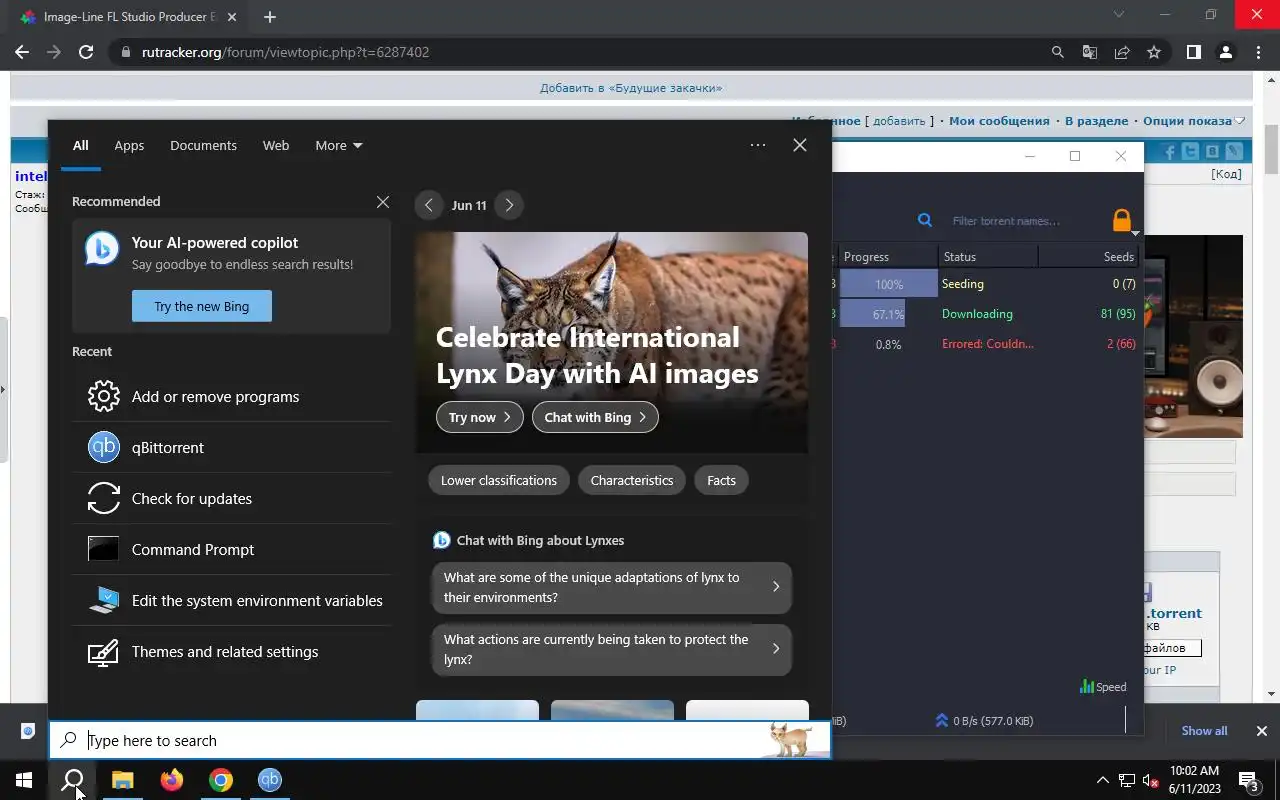
Task: Click the Chrome address bar URL
Action: tap(285, 52)
